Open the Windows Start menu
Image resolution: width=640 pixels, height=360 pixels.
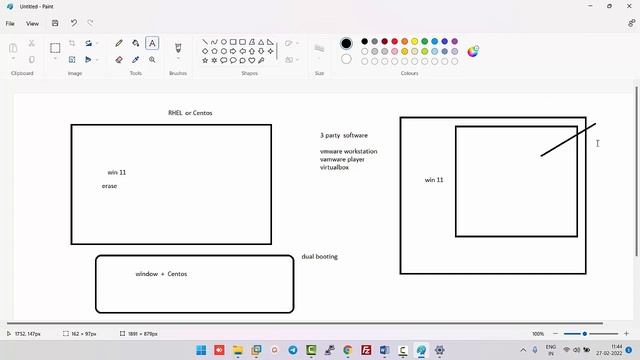pyautogui.click(x=201, y=350)
